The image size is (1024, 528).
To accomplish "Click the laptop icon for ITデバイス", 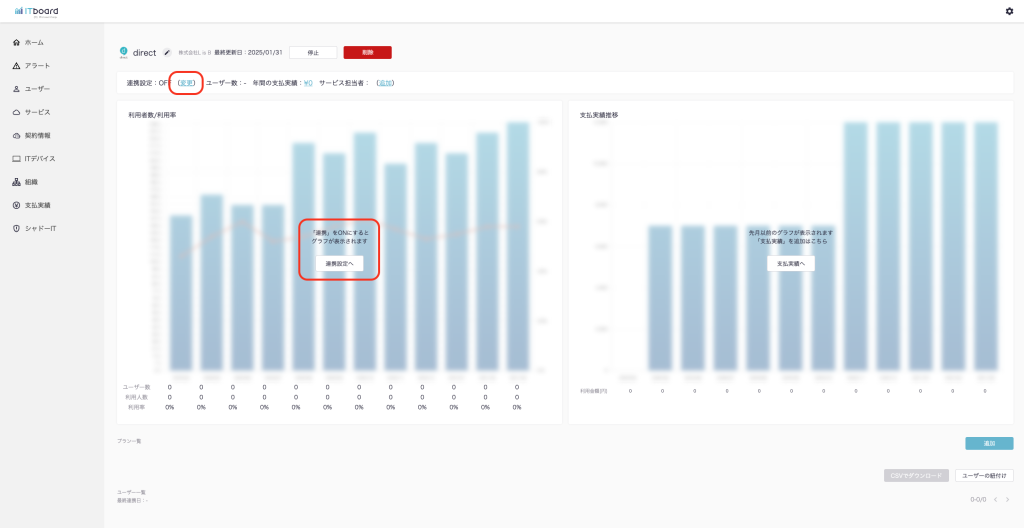I will (16, 158).
